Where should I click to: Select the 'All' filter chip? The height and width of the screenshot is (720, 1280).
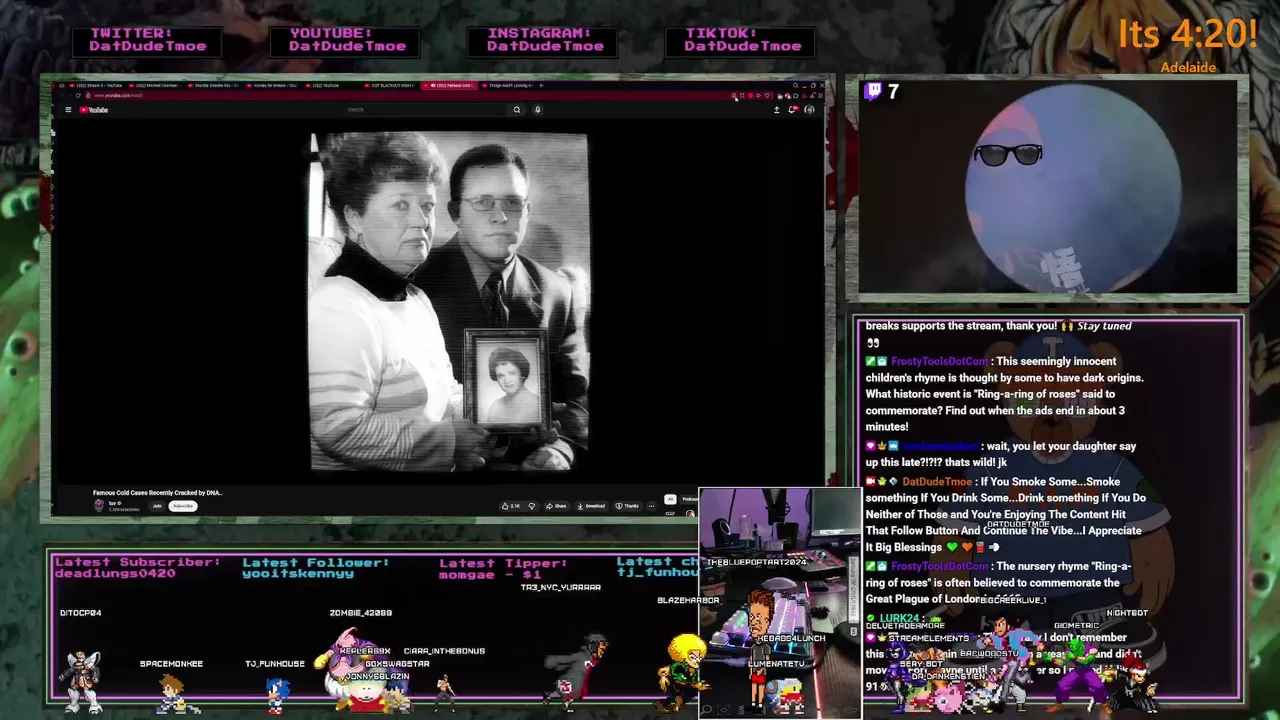click(670, 499)
